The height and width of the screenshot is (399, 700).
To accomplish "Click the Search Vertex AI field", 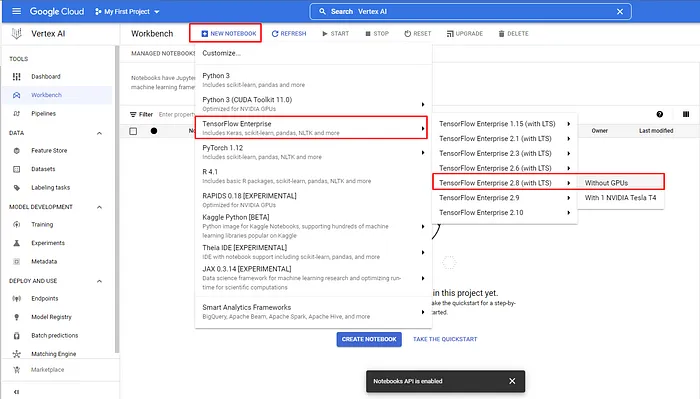I will [470, 12].
